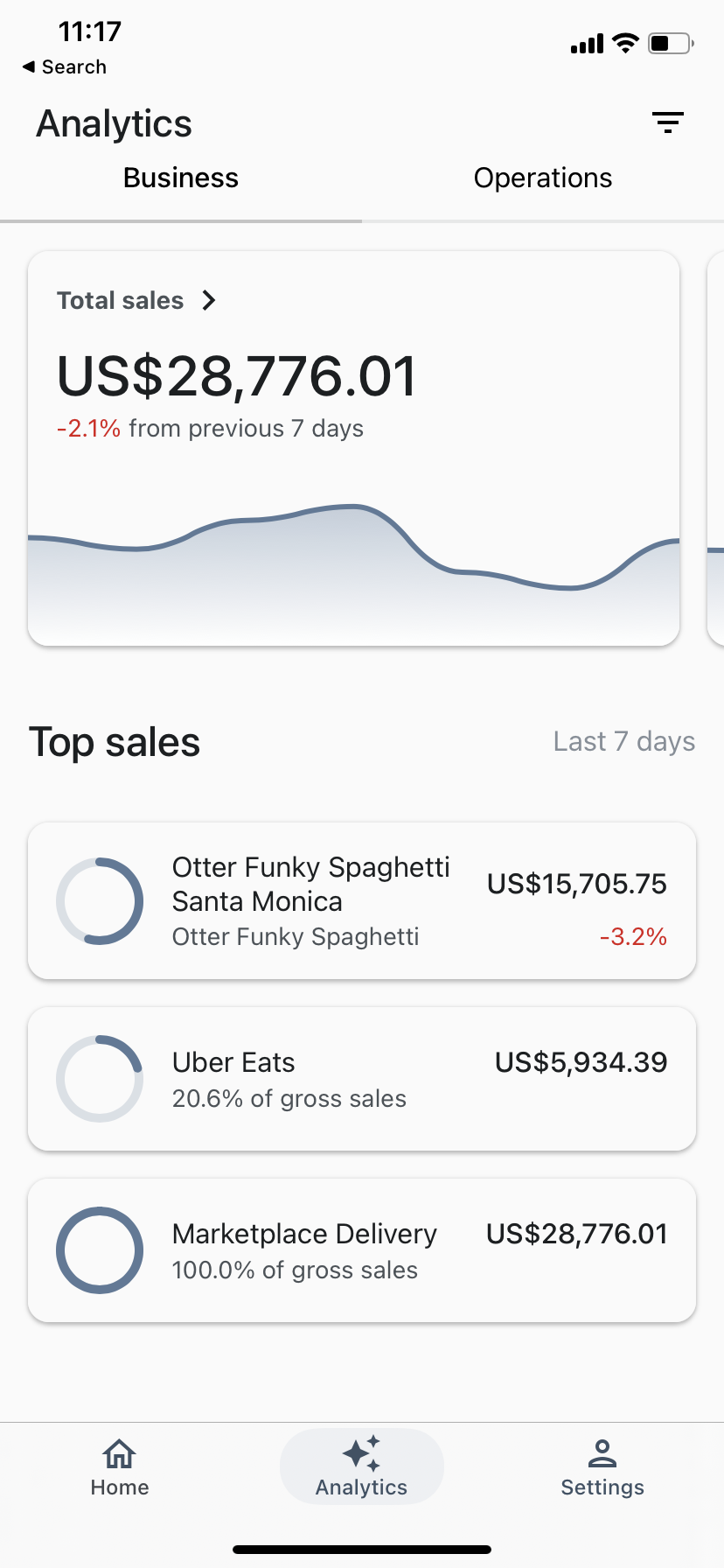724x1568 pixels.
Task: Tap the Analytics sparkle icon
Action: point(361,1453)
